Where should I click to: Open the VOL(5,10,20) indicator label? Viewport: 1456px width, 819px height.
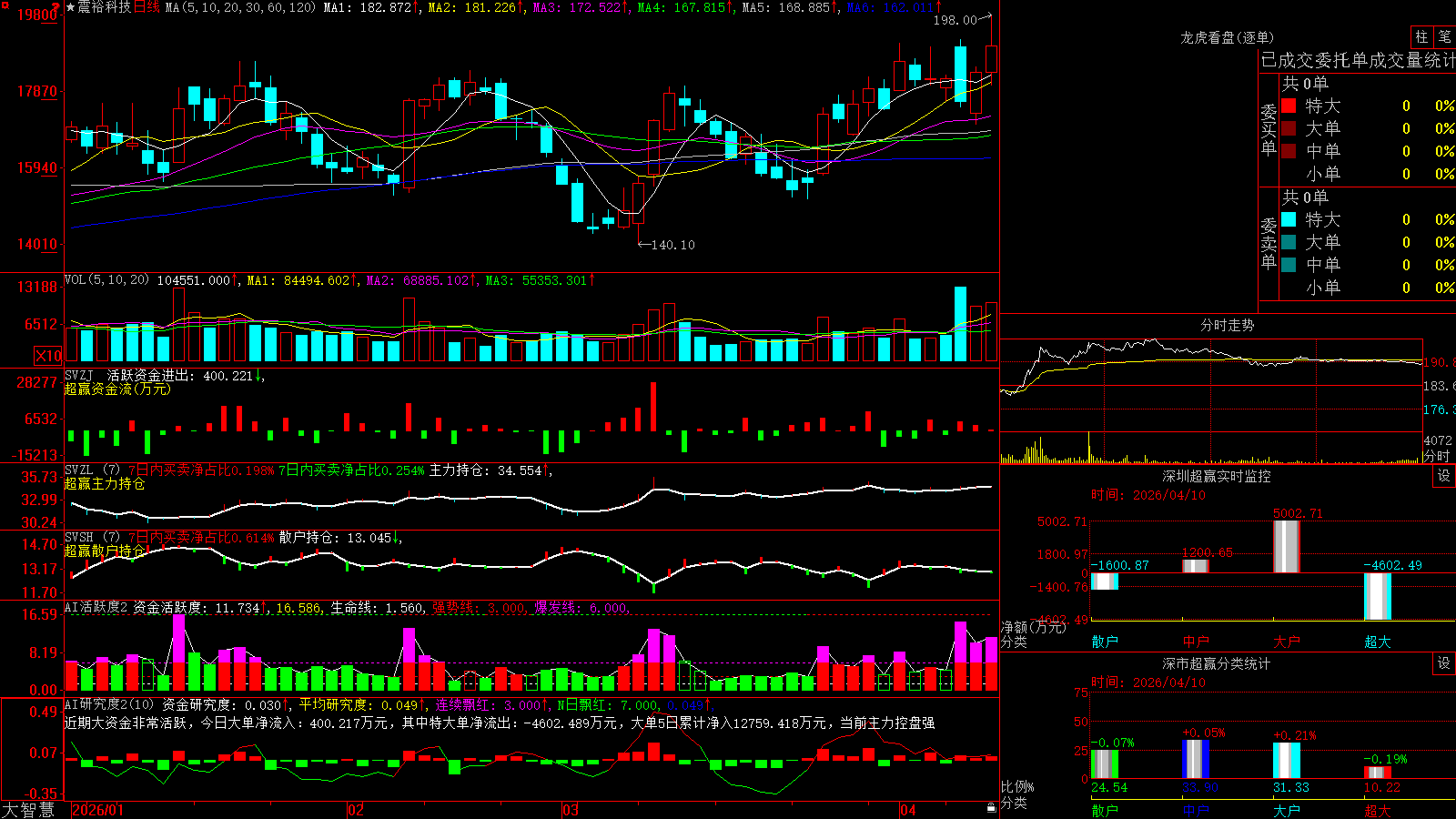tap(106, 280)
